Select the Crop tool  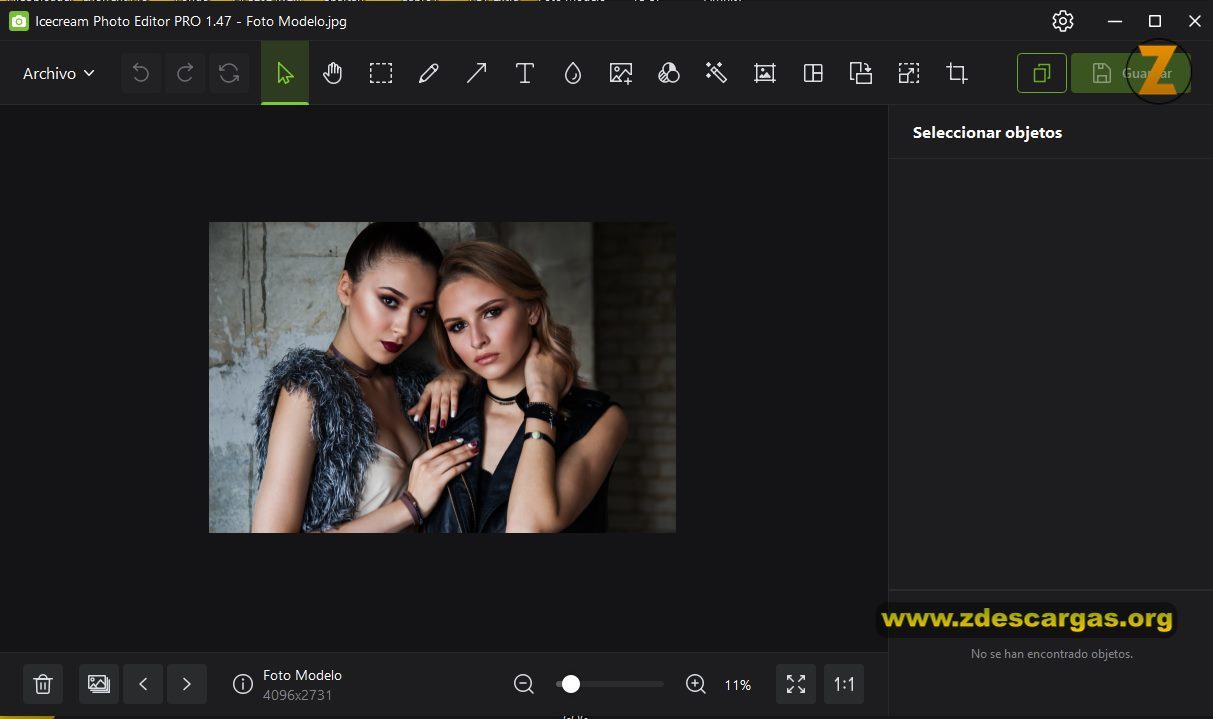tap(957, 73)
